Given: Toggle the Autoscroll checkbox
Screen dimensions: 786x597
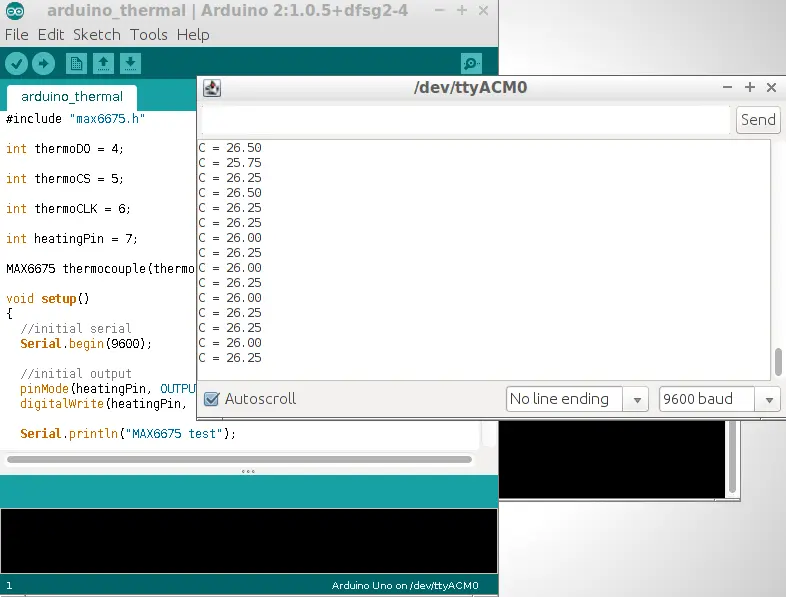Looking at the screenshot, I should pyautogui.click(x=211, y=399).
